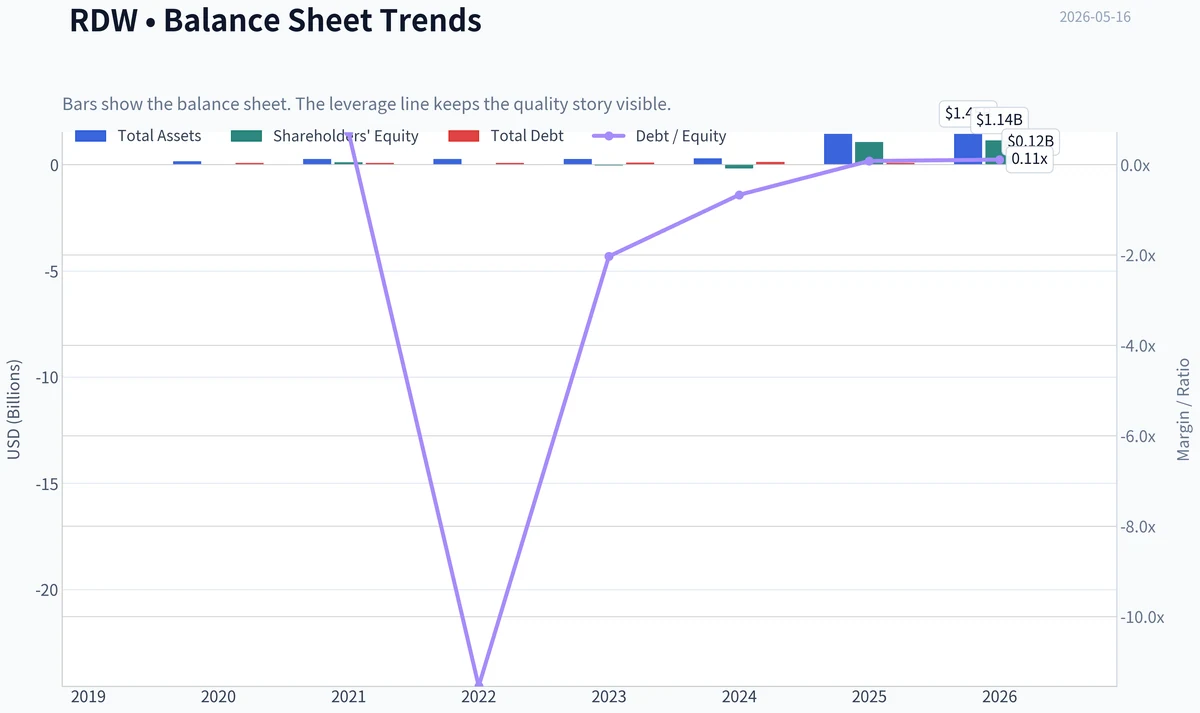The width and height of the screenshot is (1200, 713).
Task: Click the 2025 Total Assets blue bar
Action: 838,149
